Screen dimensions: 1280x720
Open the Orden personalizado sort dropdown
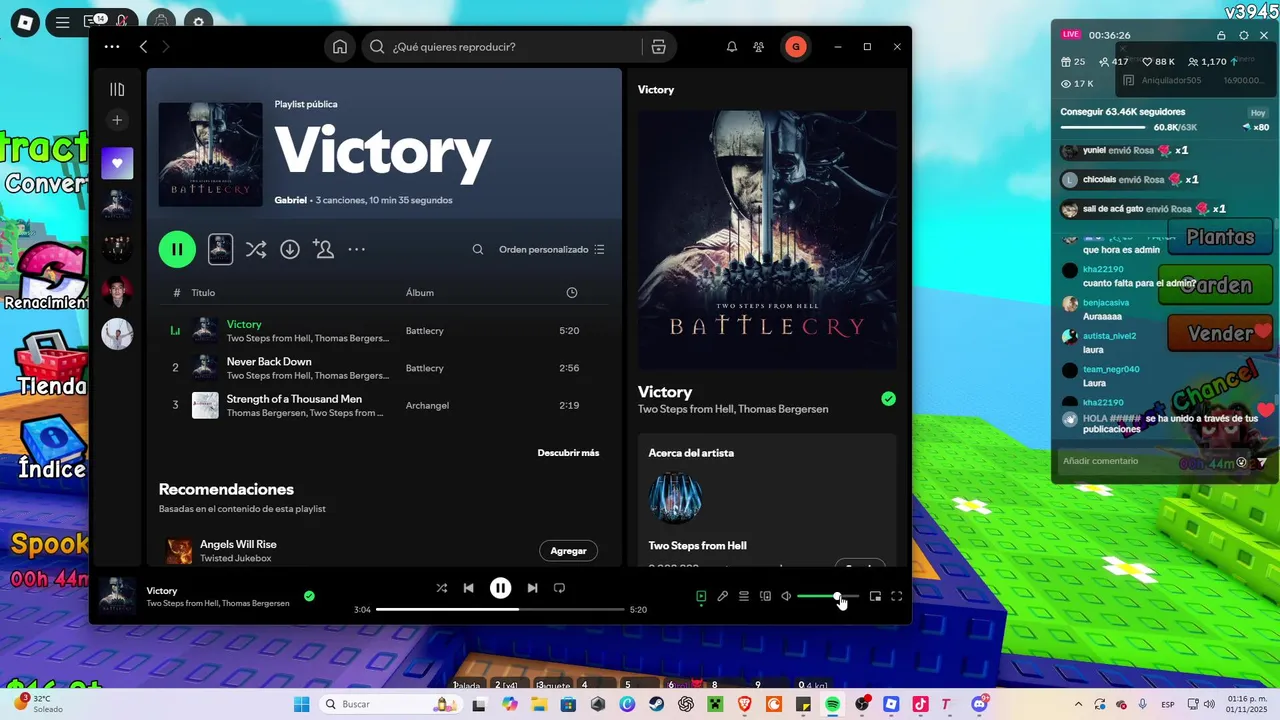(552, 250)
